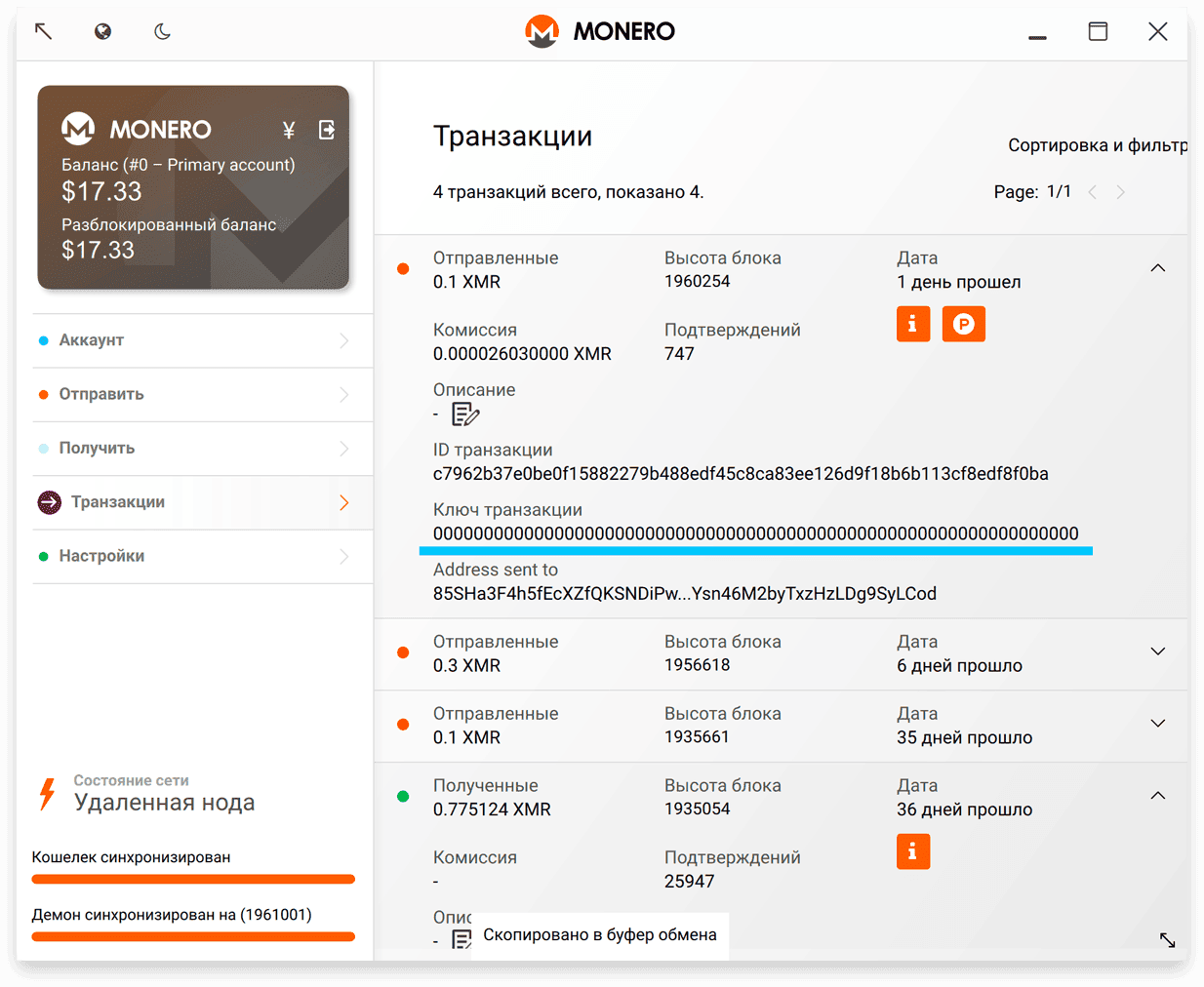Click the Транзакции arrow circle icon in sidebar
Image resolution: width=1204 pixels, height=987 pixels.
[x=49, y=502]
